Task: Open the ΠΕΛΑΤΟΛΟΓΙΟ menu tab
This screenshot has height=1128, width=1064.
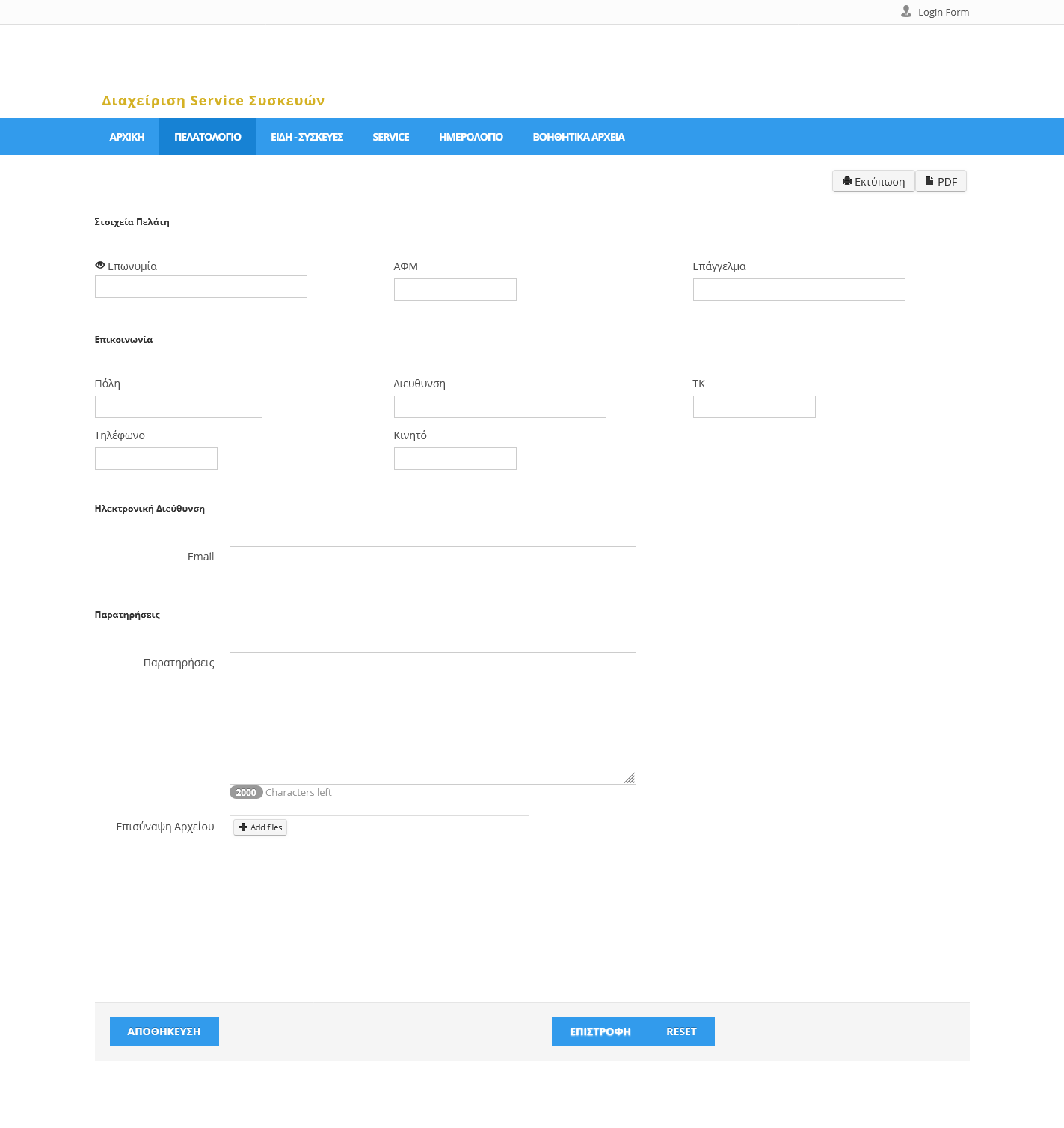Action: (207, 137)
